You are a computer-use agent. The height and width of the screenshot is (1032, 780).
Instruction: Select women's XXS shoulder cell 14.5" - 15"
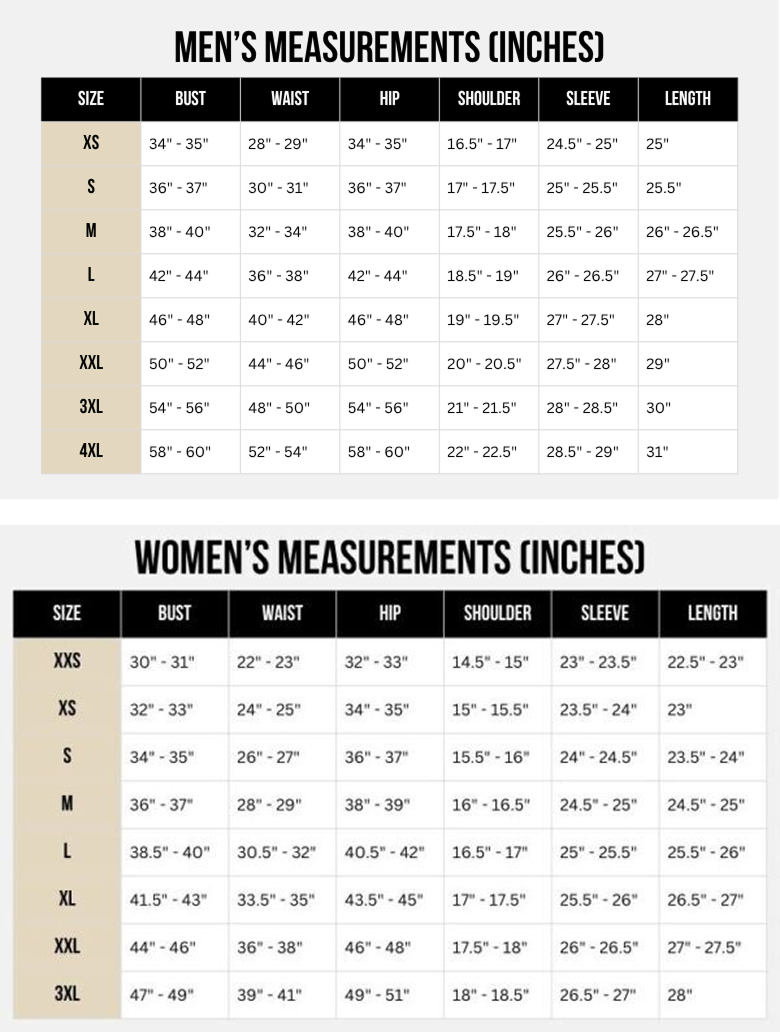(x=490, y=662)
